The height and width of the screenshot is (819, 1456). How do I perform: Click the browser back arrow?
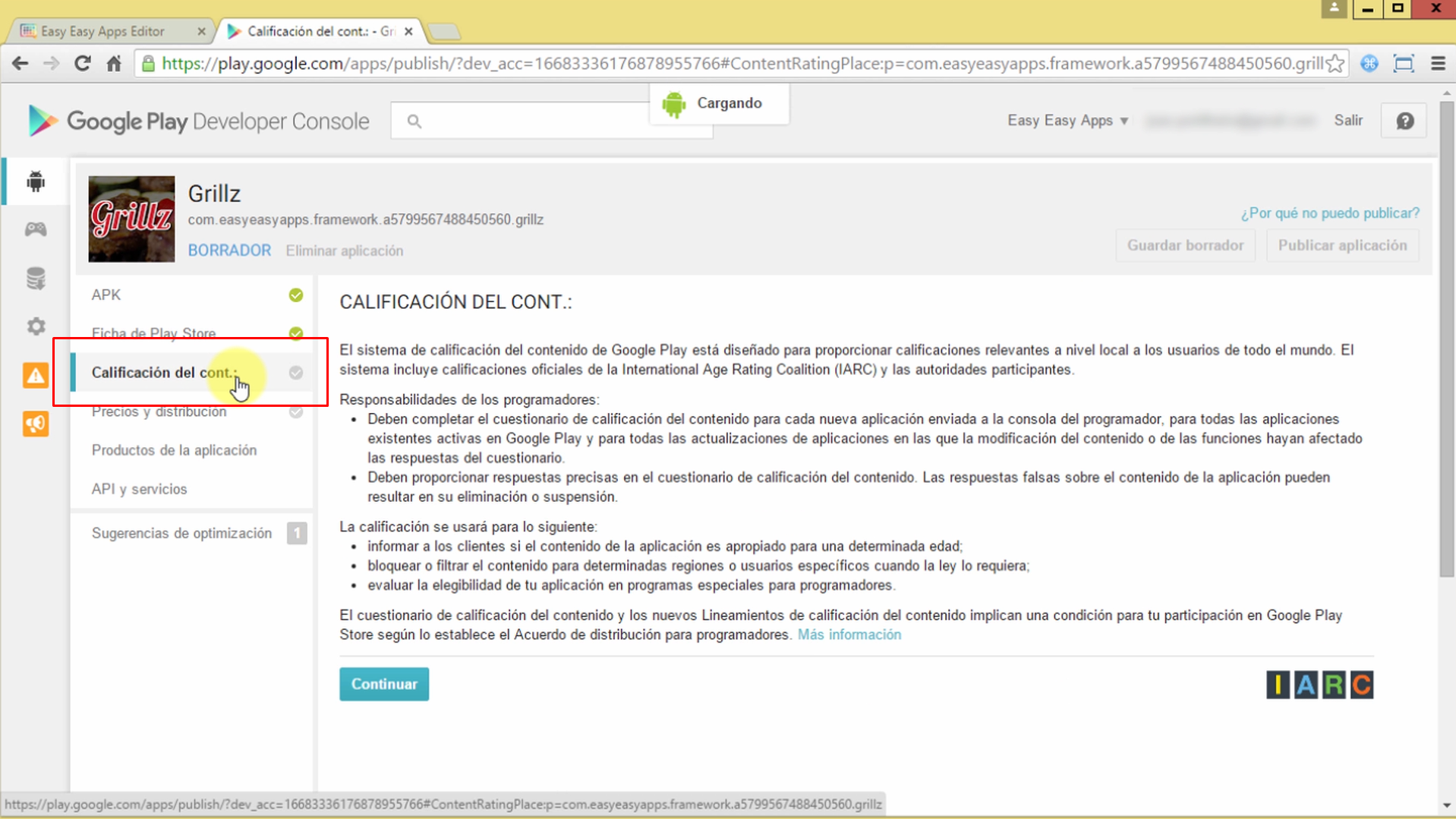[x=20, y=64]
